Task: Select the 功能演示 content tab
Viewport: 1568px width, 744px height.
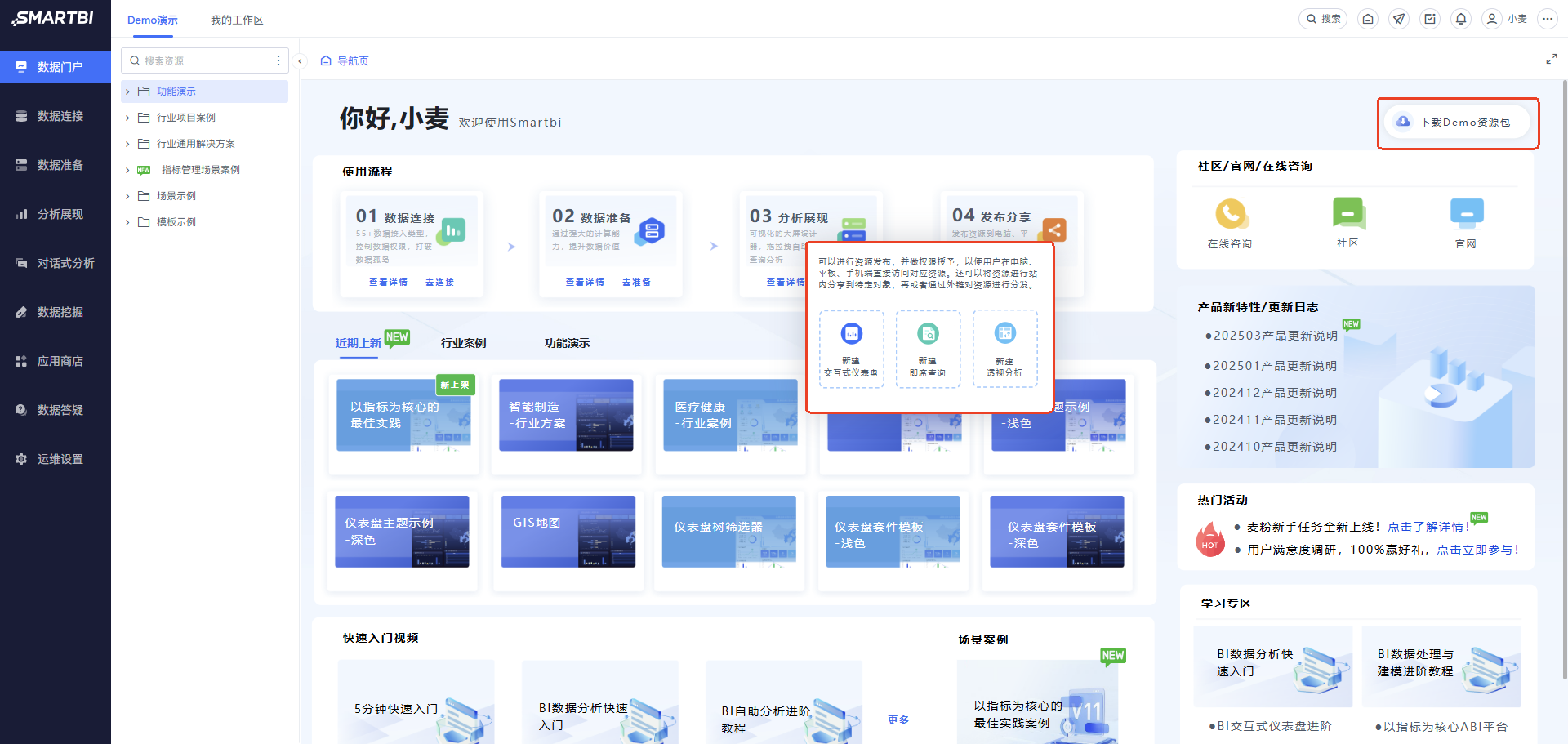Action: [568, 343]
